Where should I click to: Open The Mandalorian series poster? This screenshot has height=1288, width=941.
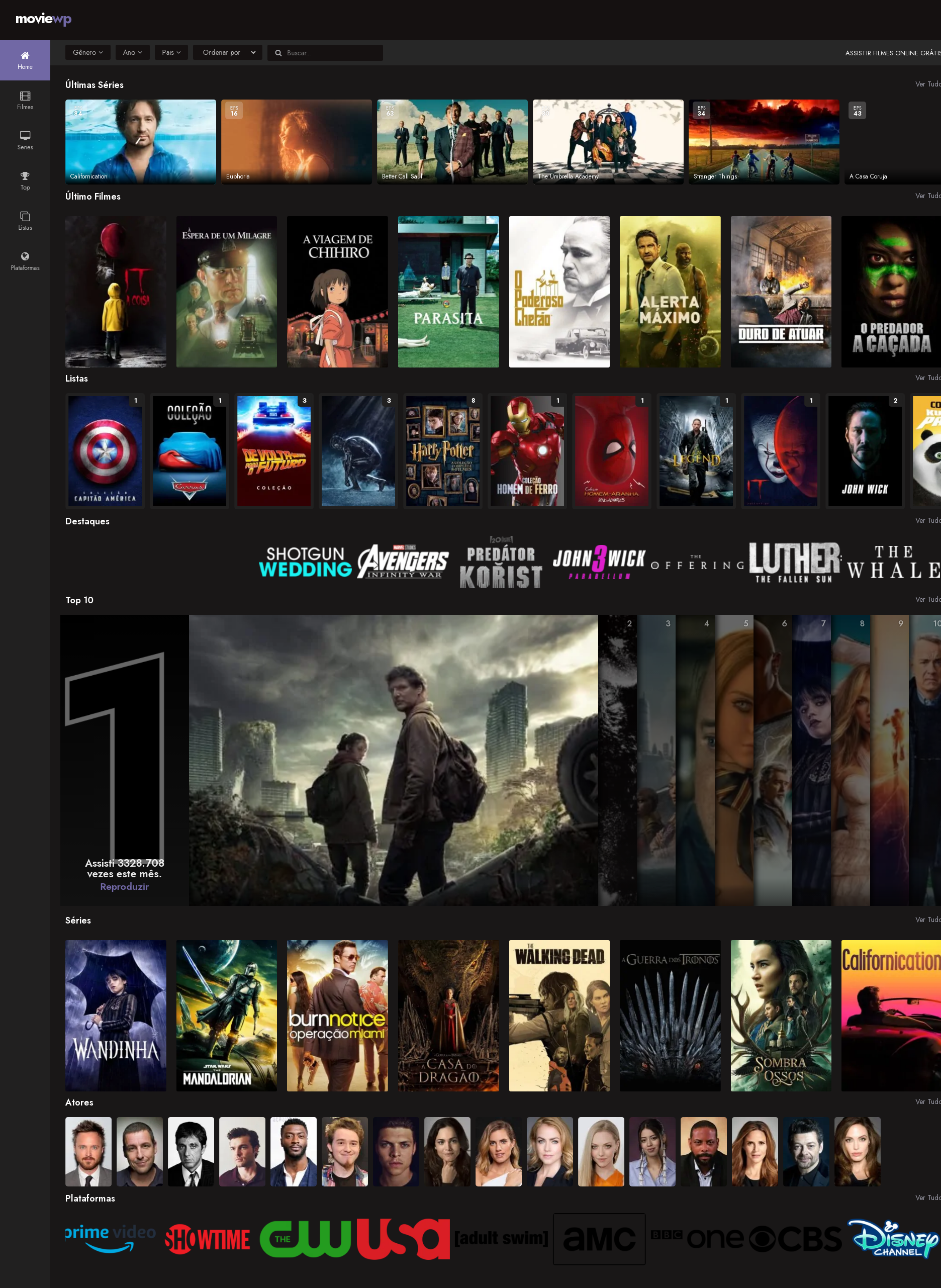coord(227,1016)
